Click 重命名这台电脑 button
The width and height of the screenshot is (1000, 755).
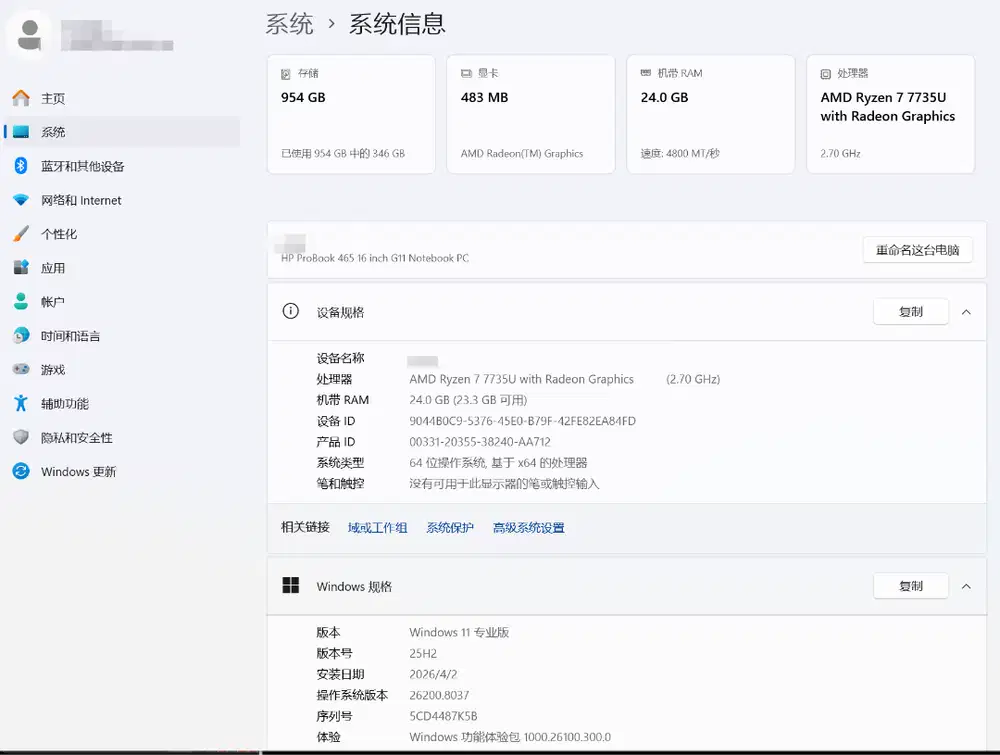point(917,250)
